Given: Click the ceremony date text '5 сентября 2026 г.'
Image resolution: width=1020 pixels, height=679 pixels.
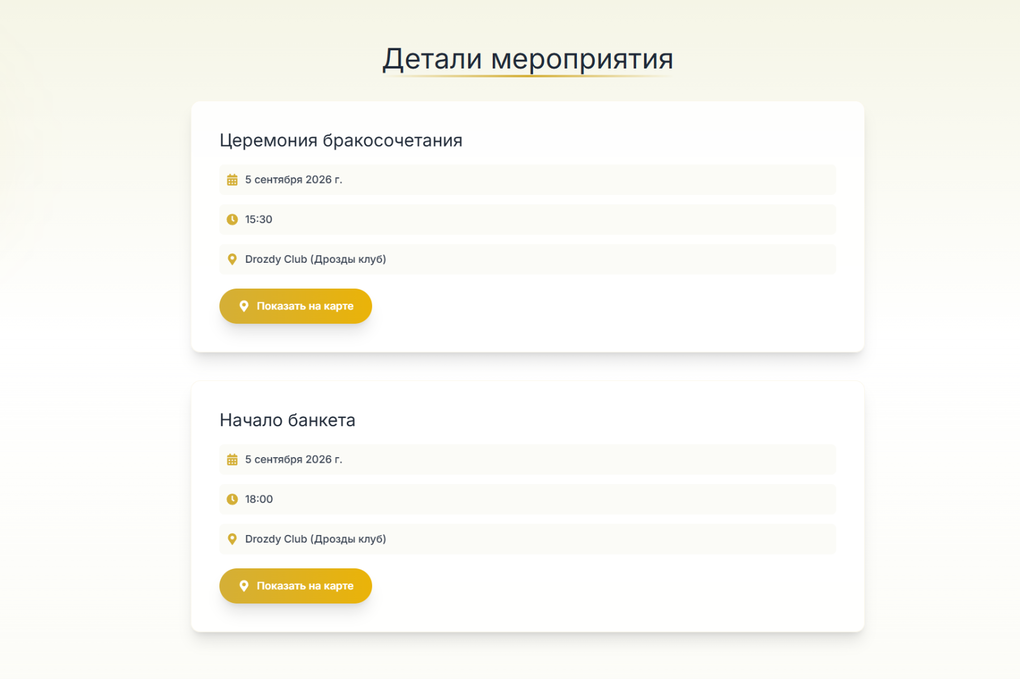Looking at the screenshot, I should [293, 180].
